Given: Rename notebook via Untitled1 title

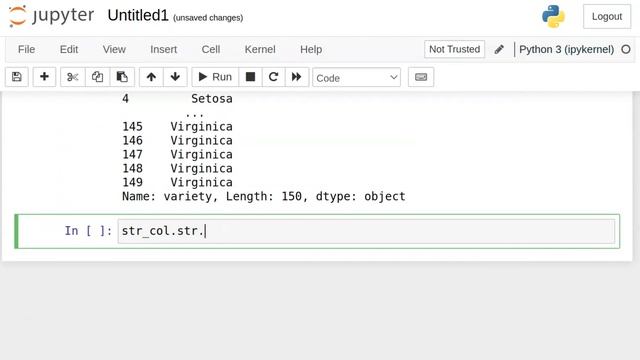Looking at the screenshot, I should click(138, 16).
